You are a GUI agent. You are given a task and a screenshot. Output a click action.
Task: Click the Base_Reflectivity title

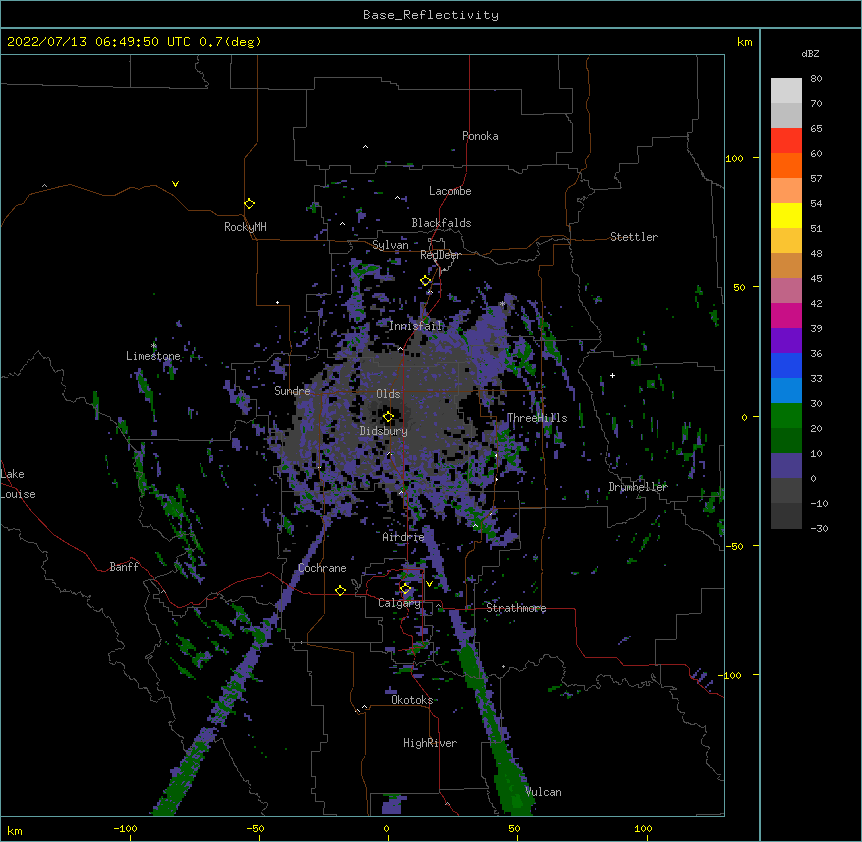point(431,15)
